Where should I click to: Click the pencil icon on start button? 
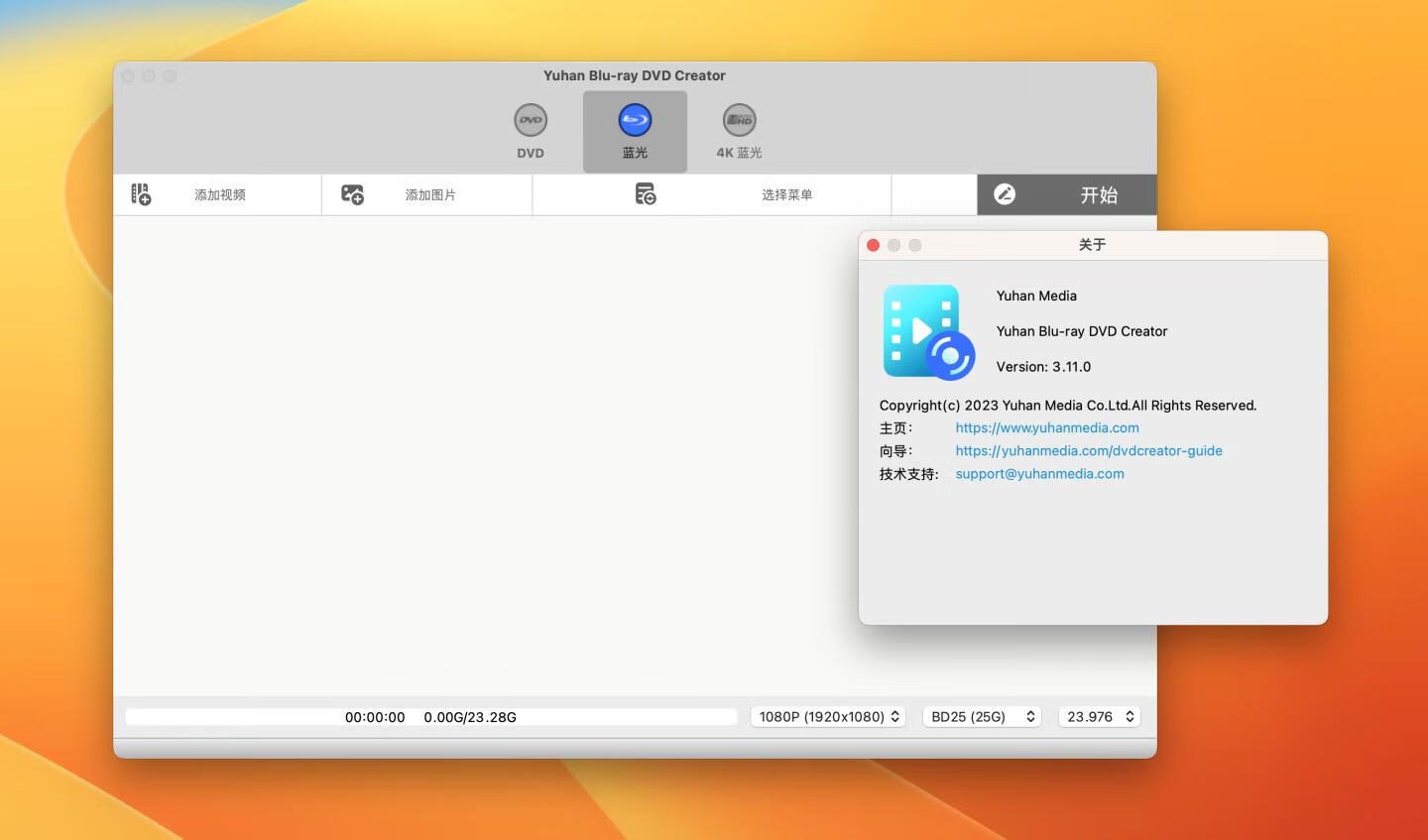tap(1005, 194)
